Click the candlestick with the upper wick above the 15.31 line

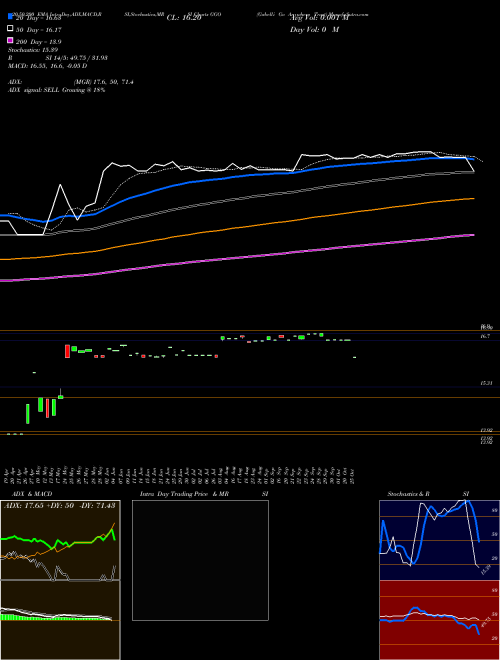point(61,394)
